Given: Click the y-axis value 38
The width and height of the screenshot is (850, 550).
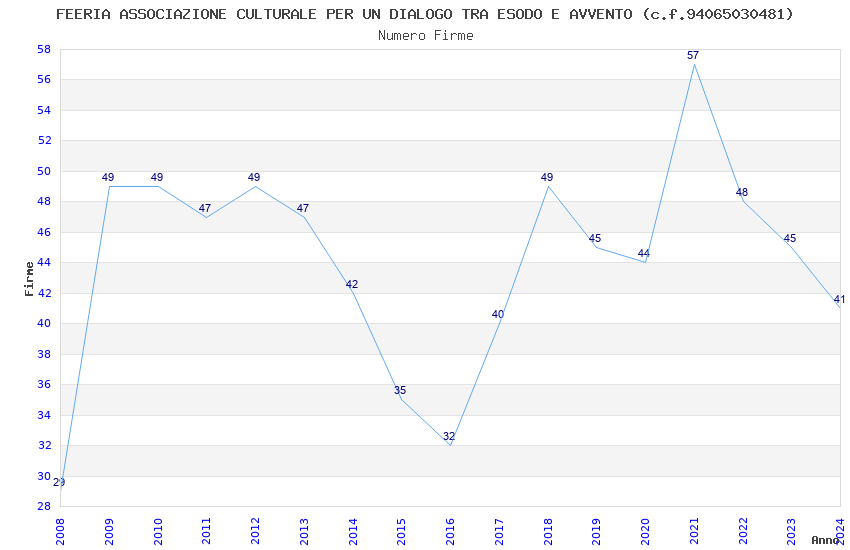Looking at the screenshot, I should tap(44, 354).
